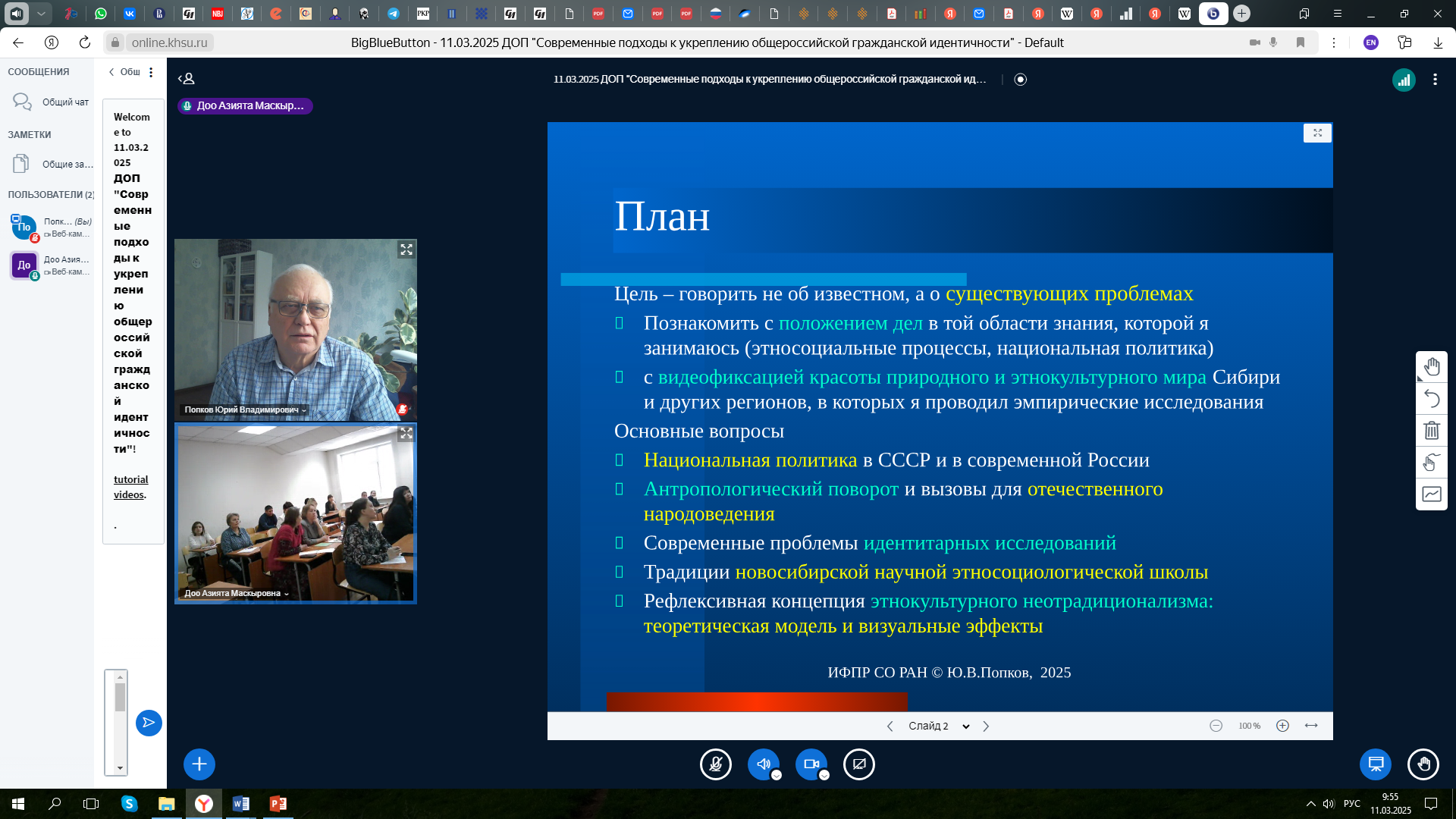
Task: Toggle webcam sharing button
Action: pyautogui.click(x=811, y=764)
